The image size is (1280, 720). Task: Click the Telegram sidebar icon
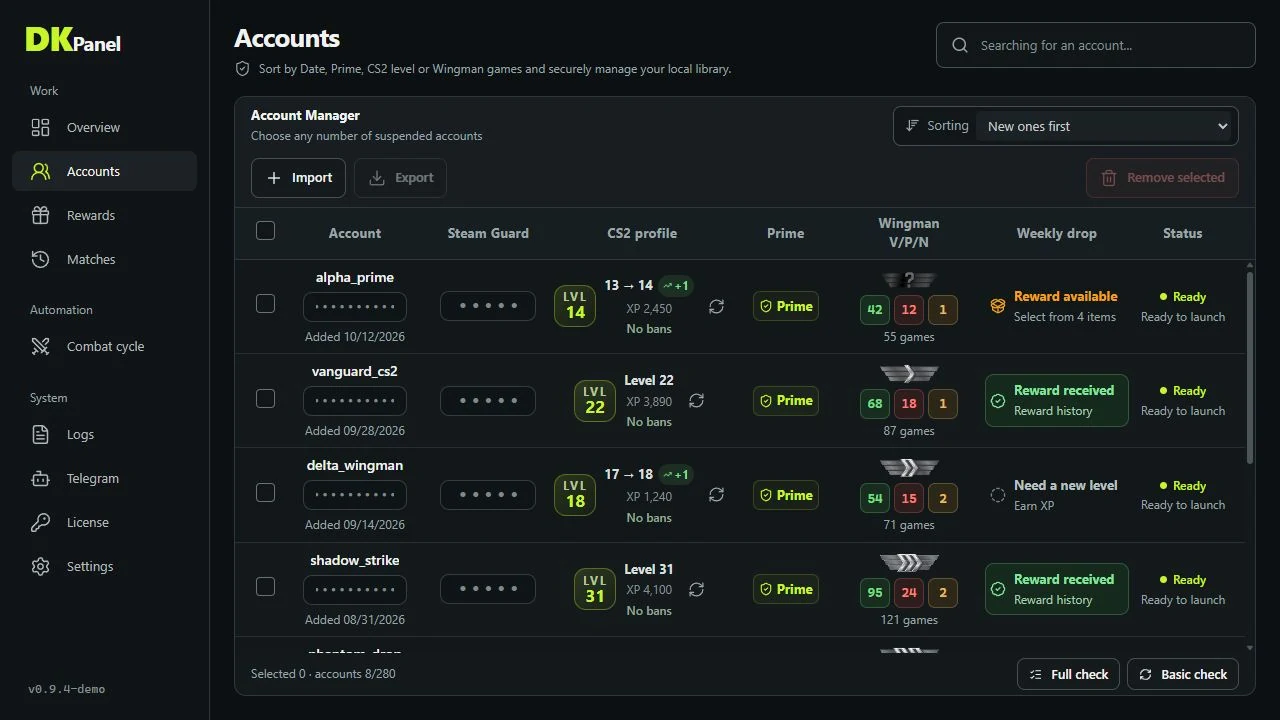tap(40, 478)
